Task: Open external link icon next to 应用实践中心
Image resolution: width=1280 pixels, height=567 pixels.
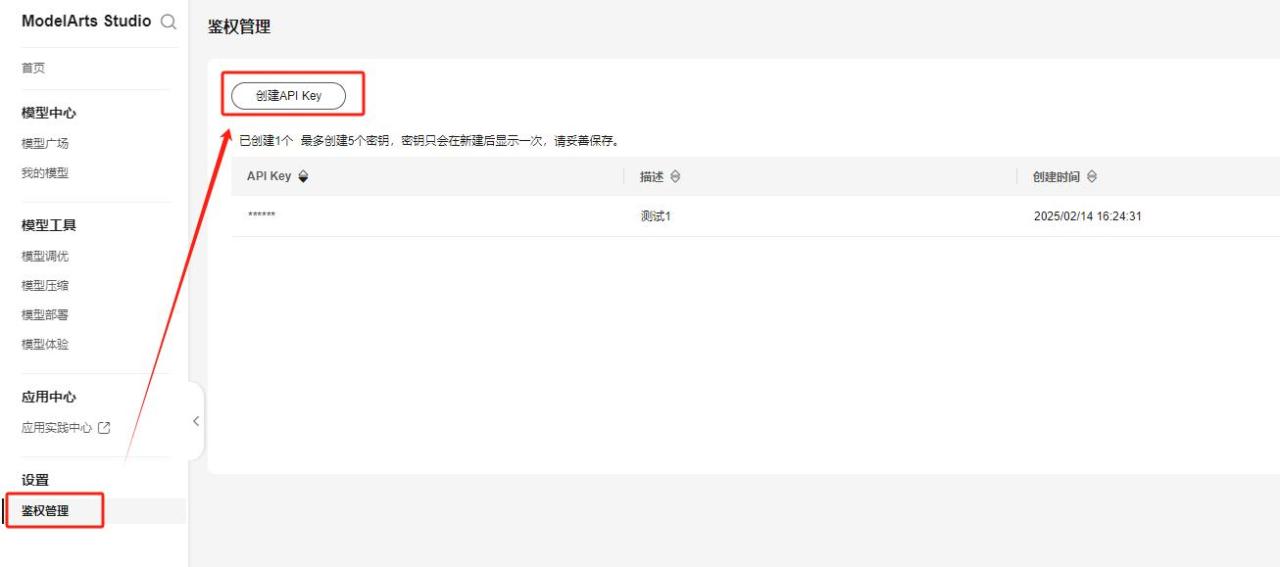Action: (104, 428)
